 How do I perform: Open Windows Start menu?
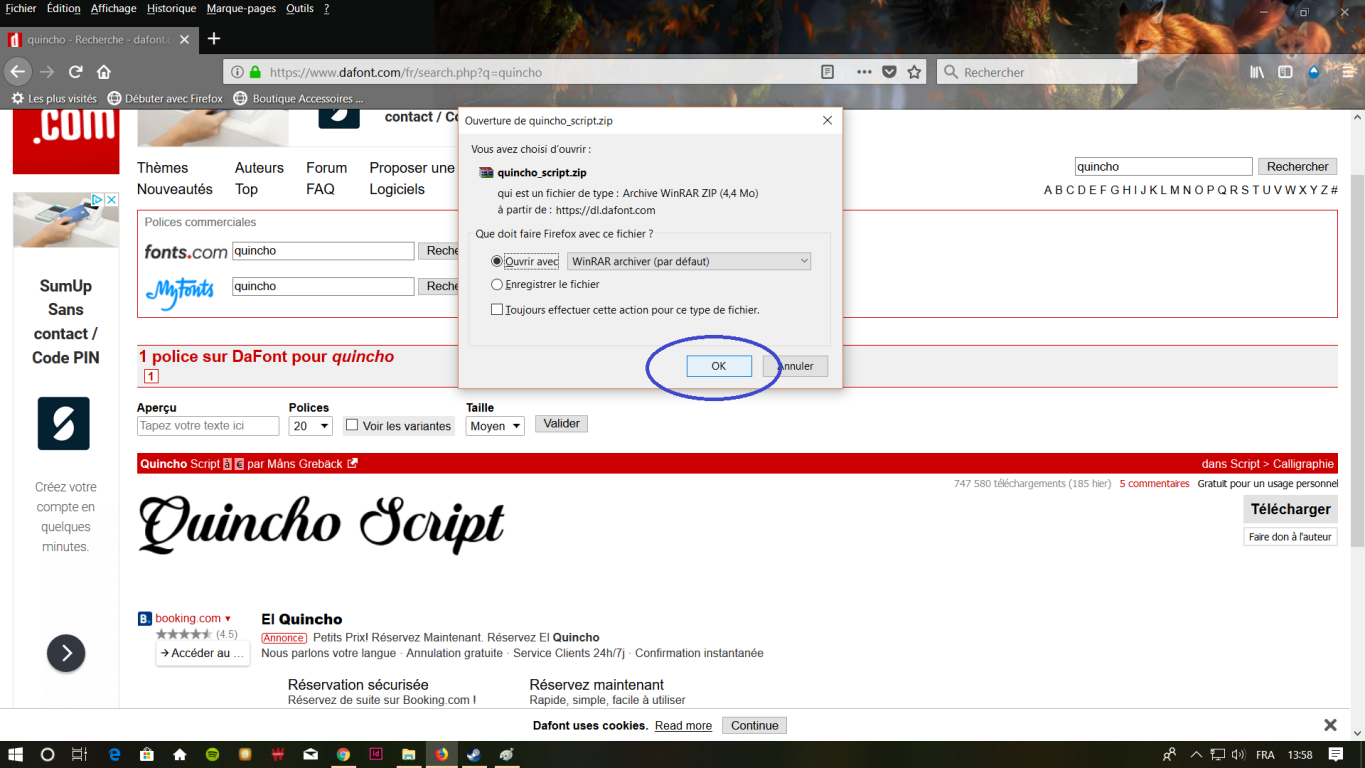tap(16, 754)
